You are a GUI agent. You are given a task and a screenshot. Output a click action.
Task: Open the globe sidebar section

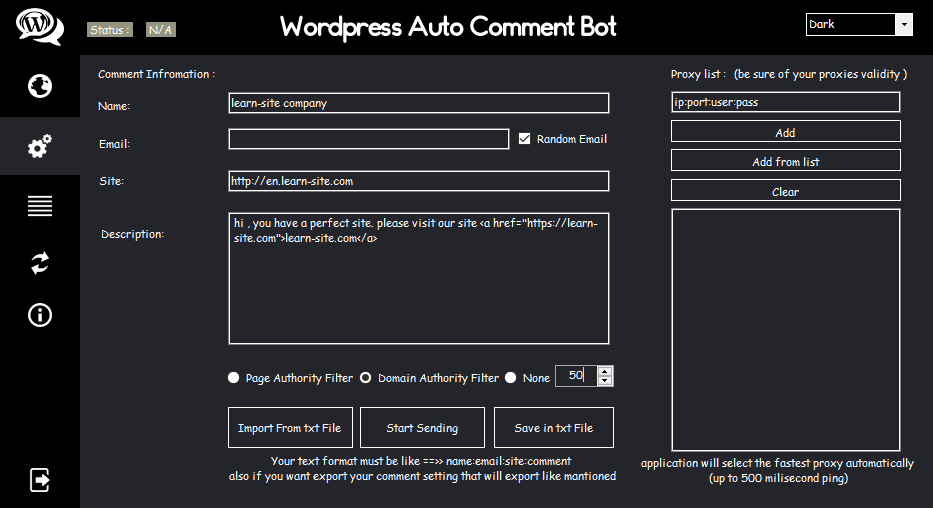40,86
